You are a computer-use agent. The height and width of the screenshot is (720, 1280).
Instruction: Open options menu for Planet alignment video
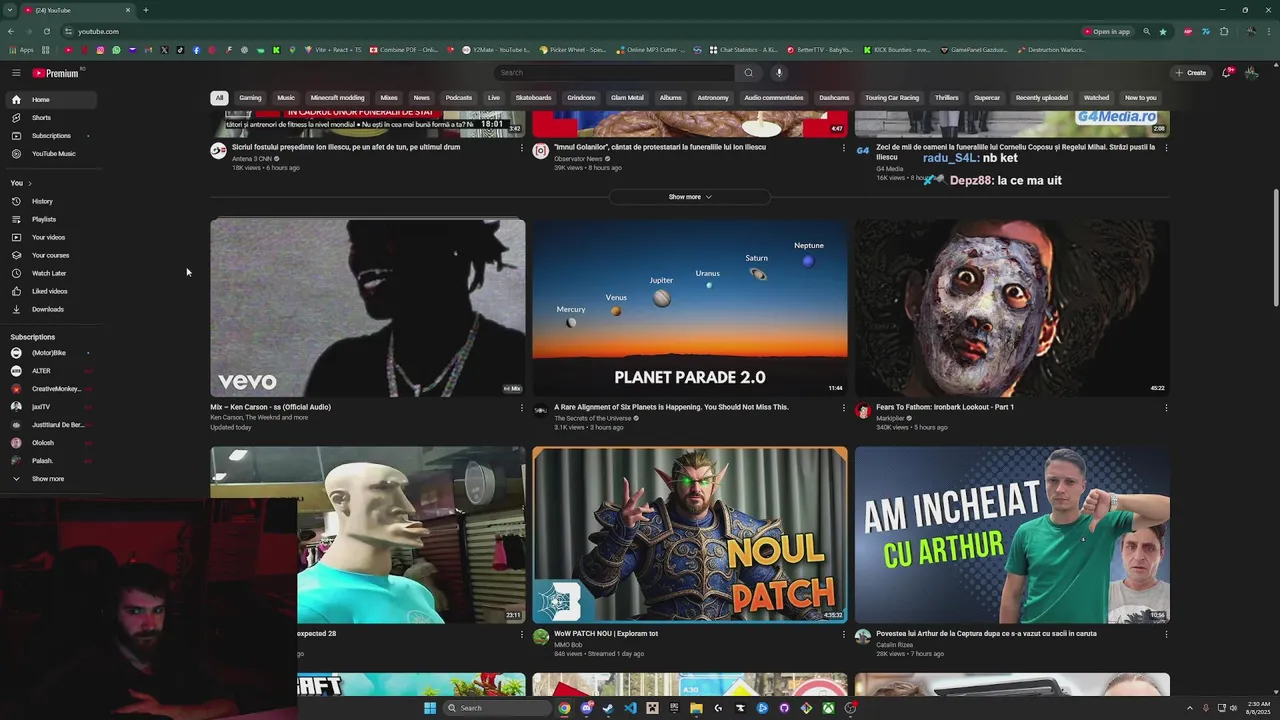843,408
